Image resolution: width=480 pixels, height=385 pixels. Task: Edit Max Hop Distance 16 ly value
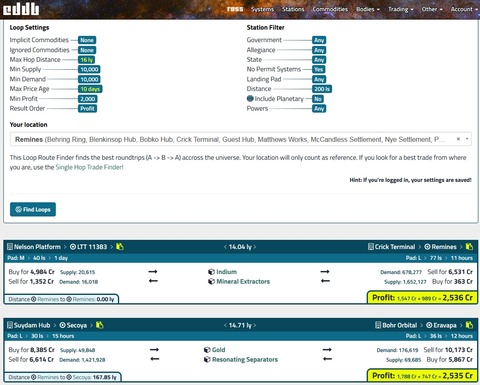(x=87, y=60)
